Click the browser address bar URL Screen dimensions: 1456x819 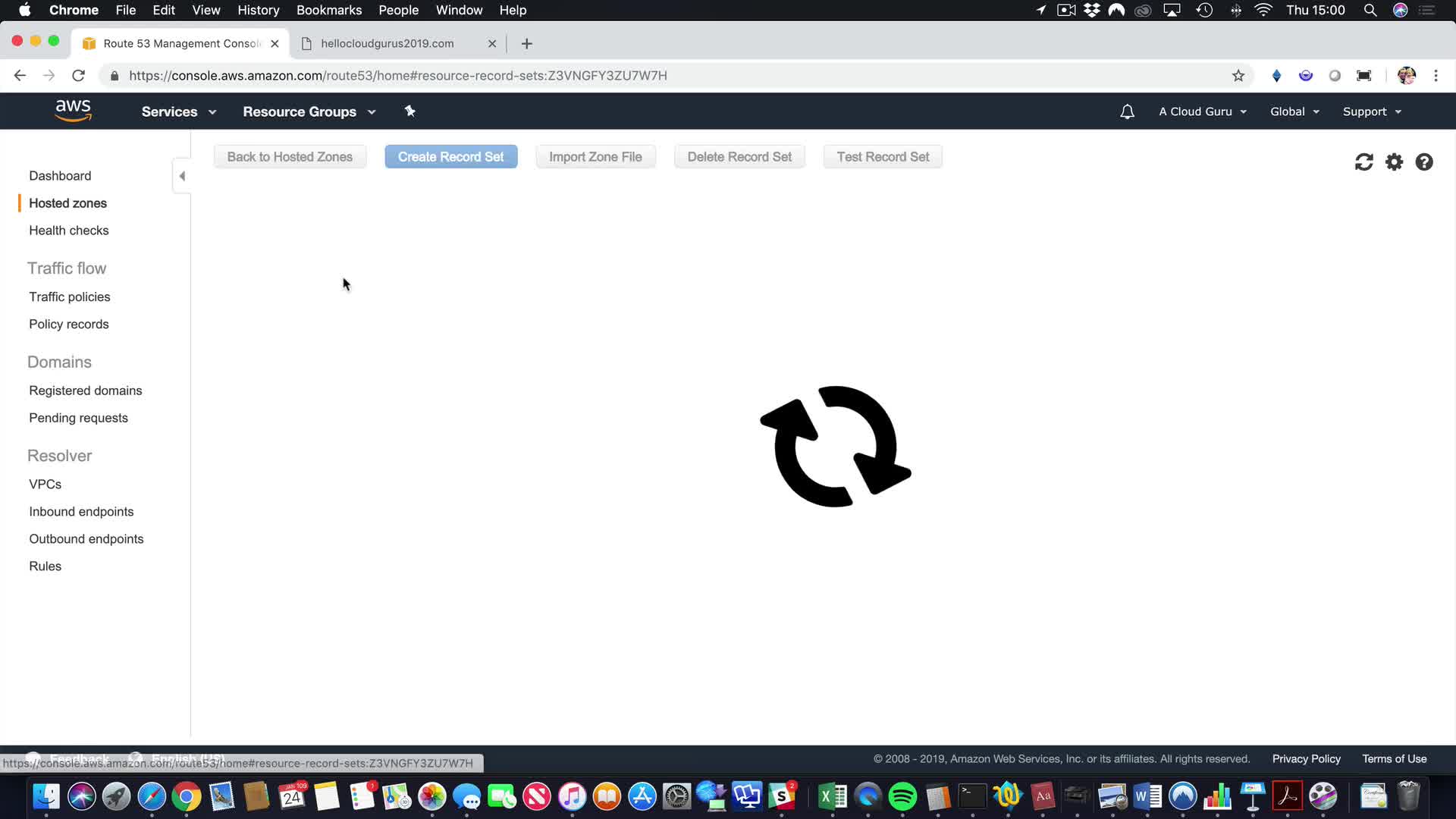(x=397, y=76)
